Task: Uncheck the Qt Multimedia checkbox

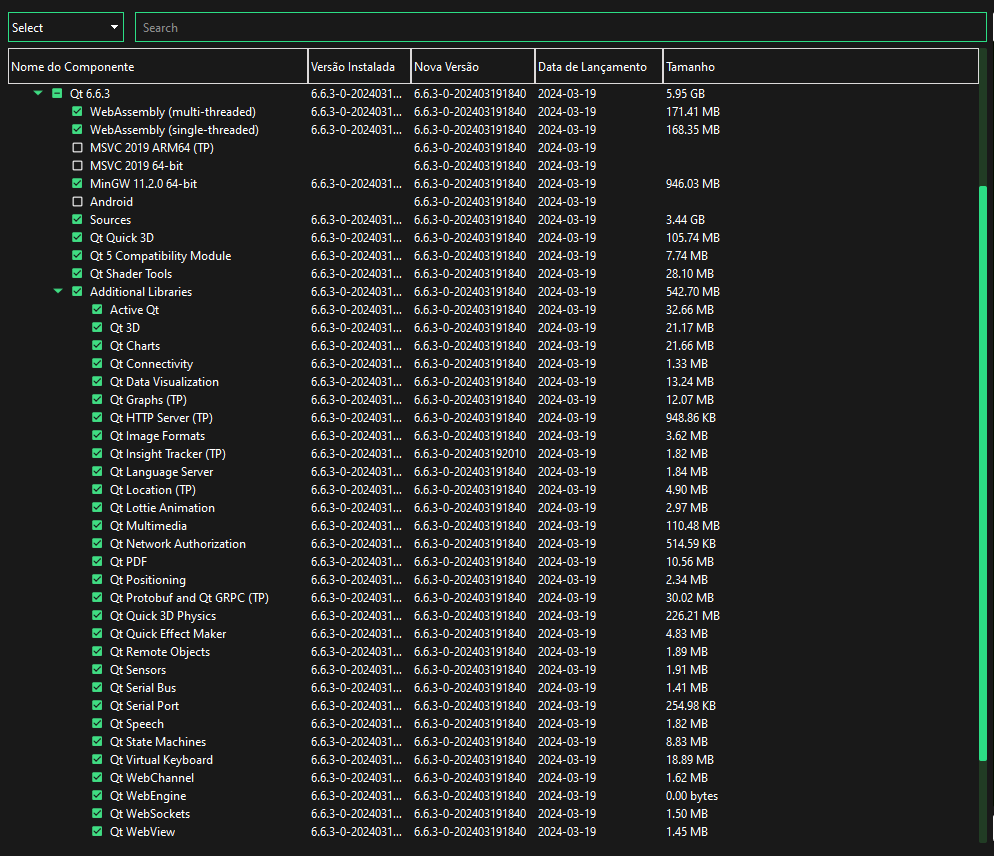Action: [x=97, y=526]
